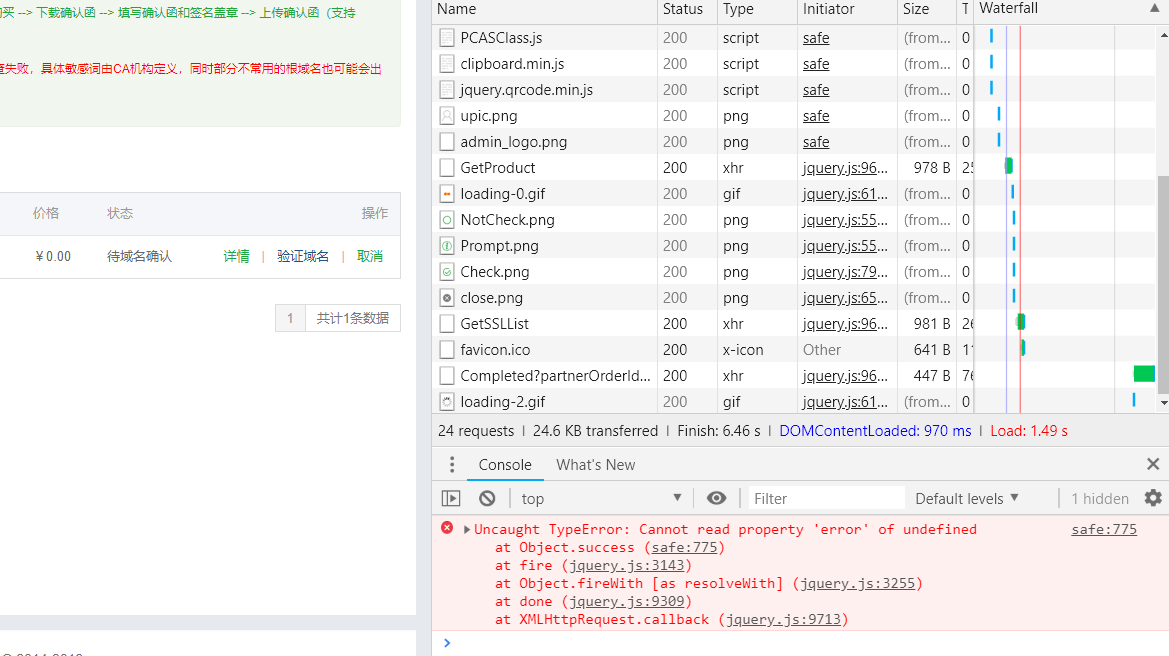
Task: Create a live expression with eye icon
Action: click(x=716, y=498)
